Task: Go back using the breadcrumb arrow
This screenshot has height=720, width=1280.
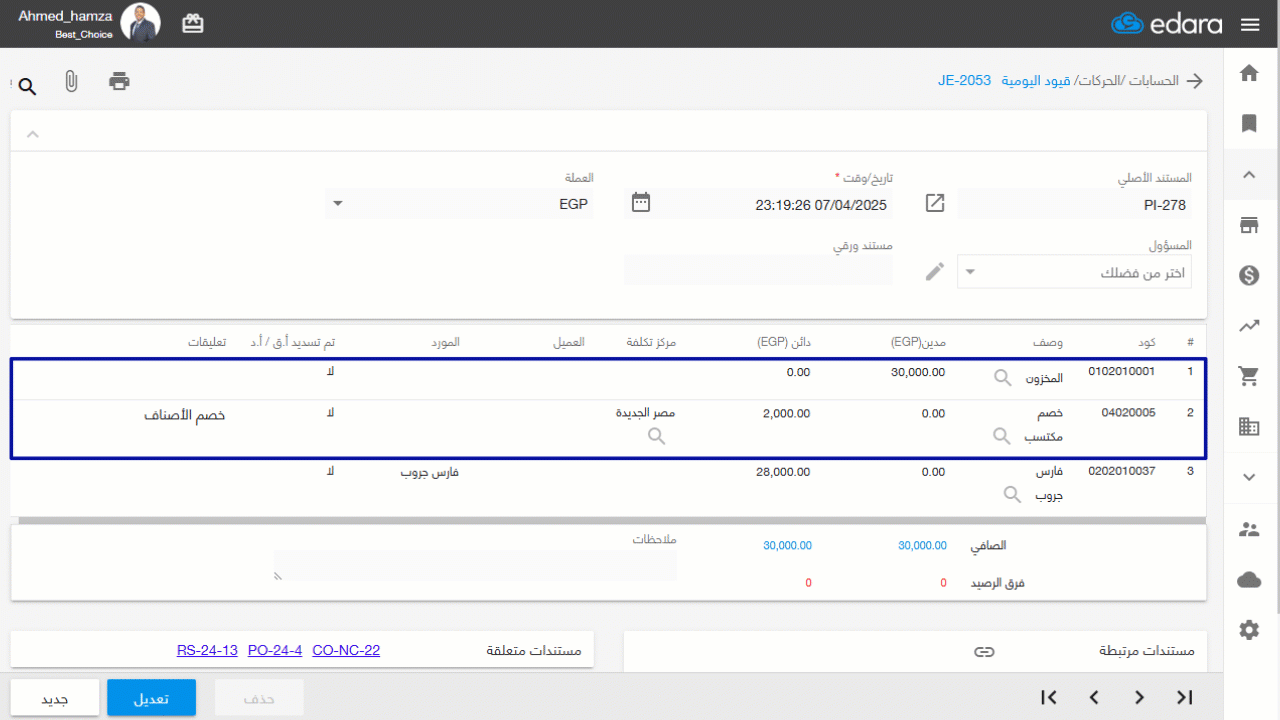Action: click(x=1195, y=81)
